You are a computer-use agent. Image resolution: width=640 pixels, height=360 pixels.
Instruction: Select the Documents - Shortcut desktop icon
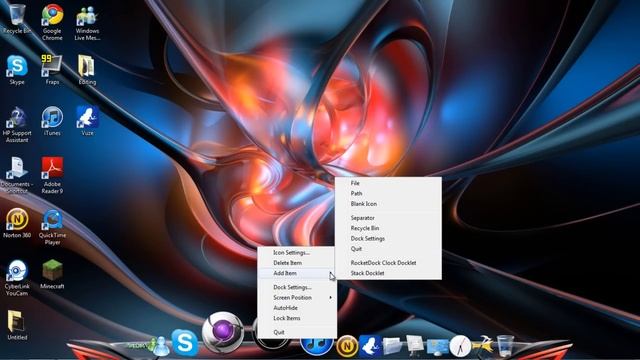click(x=17, y=175)
